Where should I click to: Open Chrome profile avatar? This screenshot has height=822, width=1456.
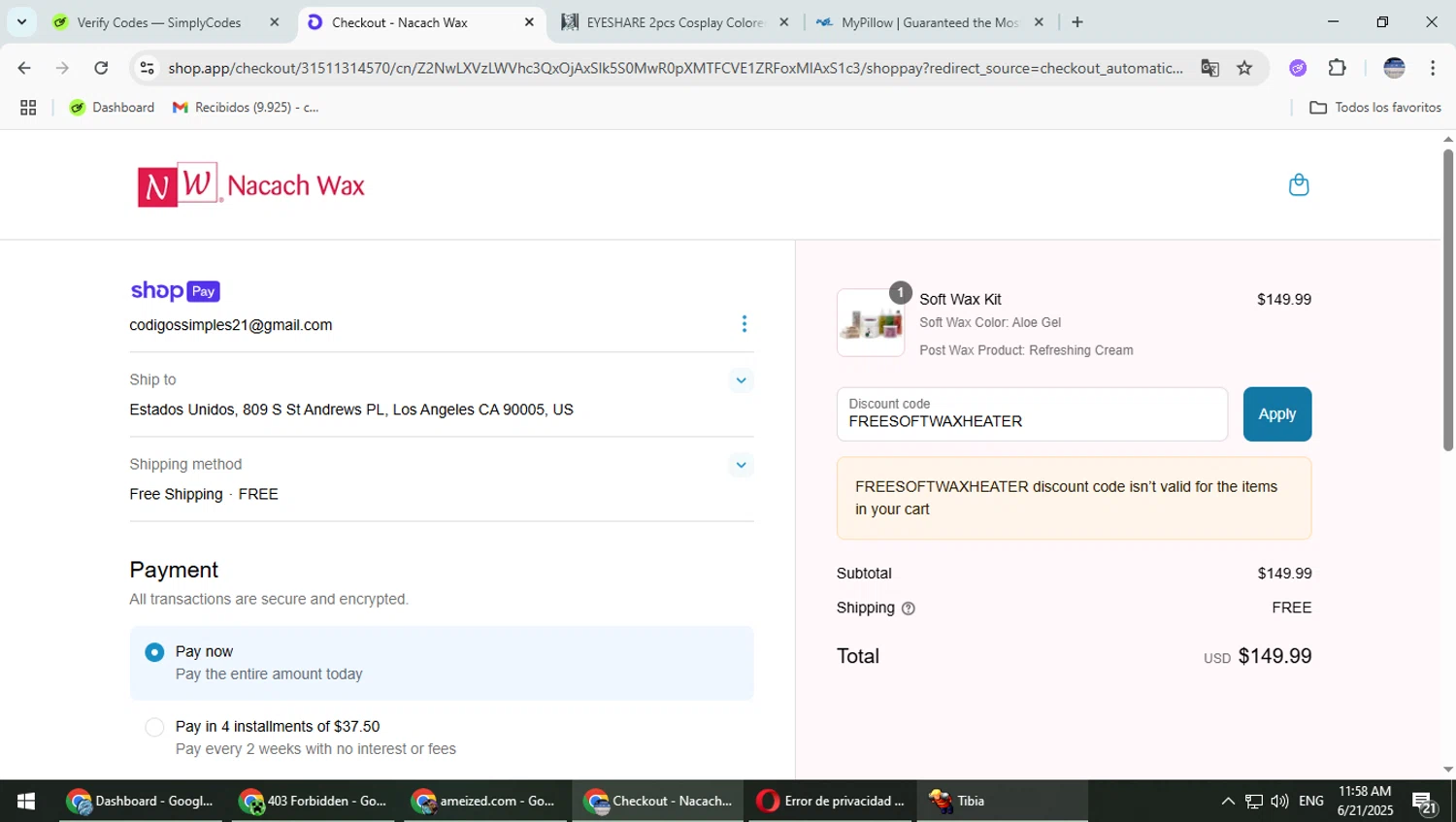coord(1394,68)
